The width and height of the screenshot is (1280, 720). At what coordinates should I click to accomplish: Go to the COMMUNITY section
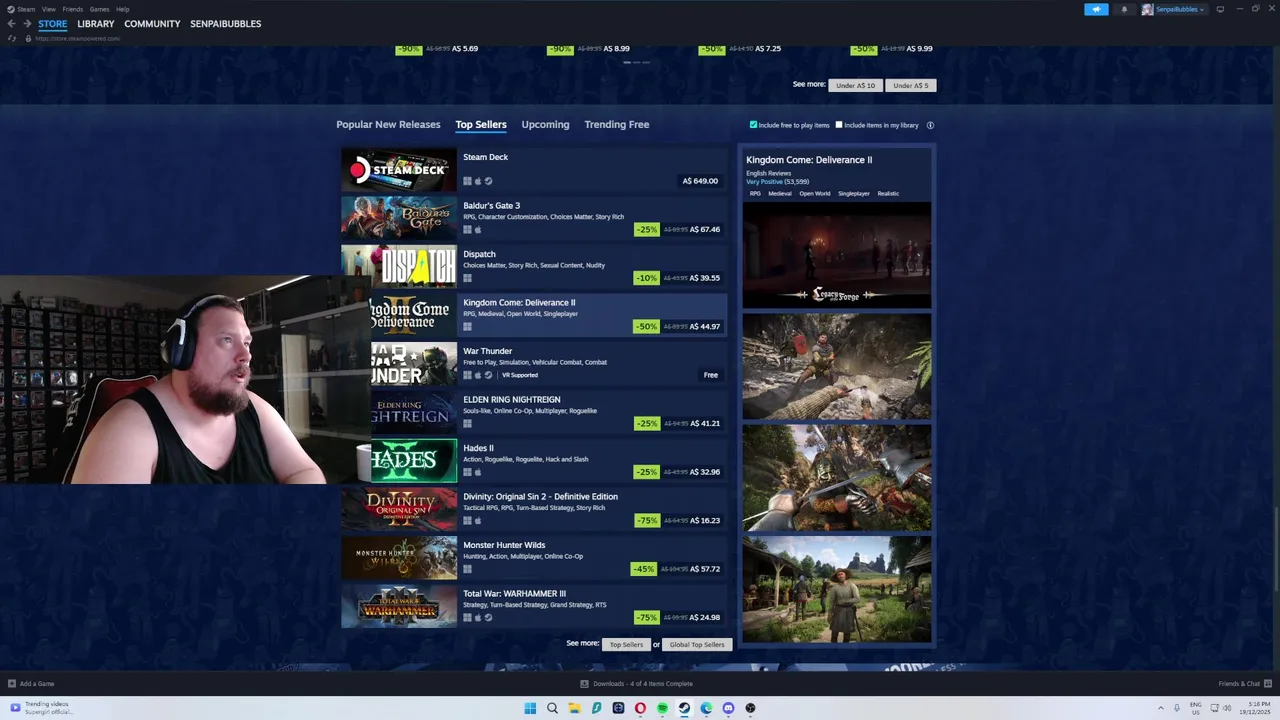click(x=152, y=24)
